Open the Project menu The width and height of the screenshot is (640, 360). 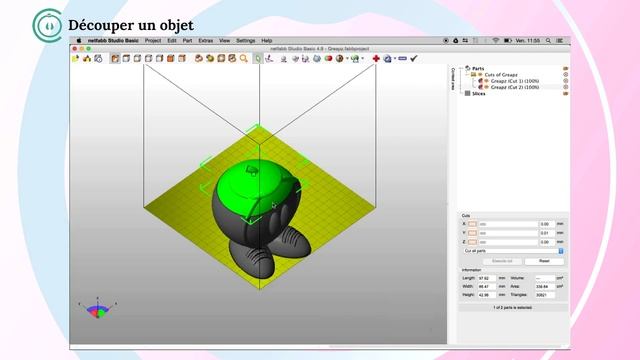click(153, 41)
